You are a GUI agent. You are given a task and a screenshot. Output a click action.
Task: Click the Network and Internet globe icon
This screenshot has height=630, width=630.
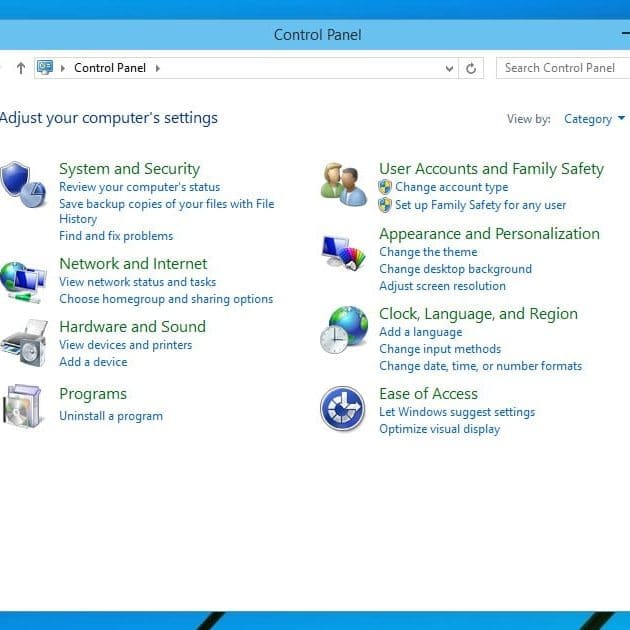[x=22, y=279]
